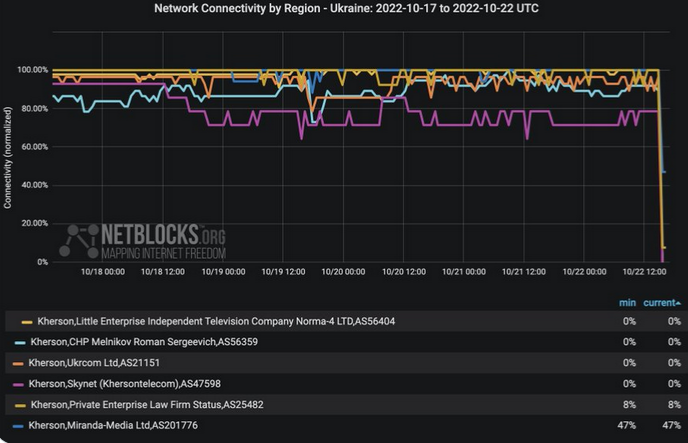Click the 0% current value for Norma-4 LTD

tap(674, 322)
